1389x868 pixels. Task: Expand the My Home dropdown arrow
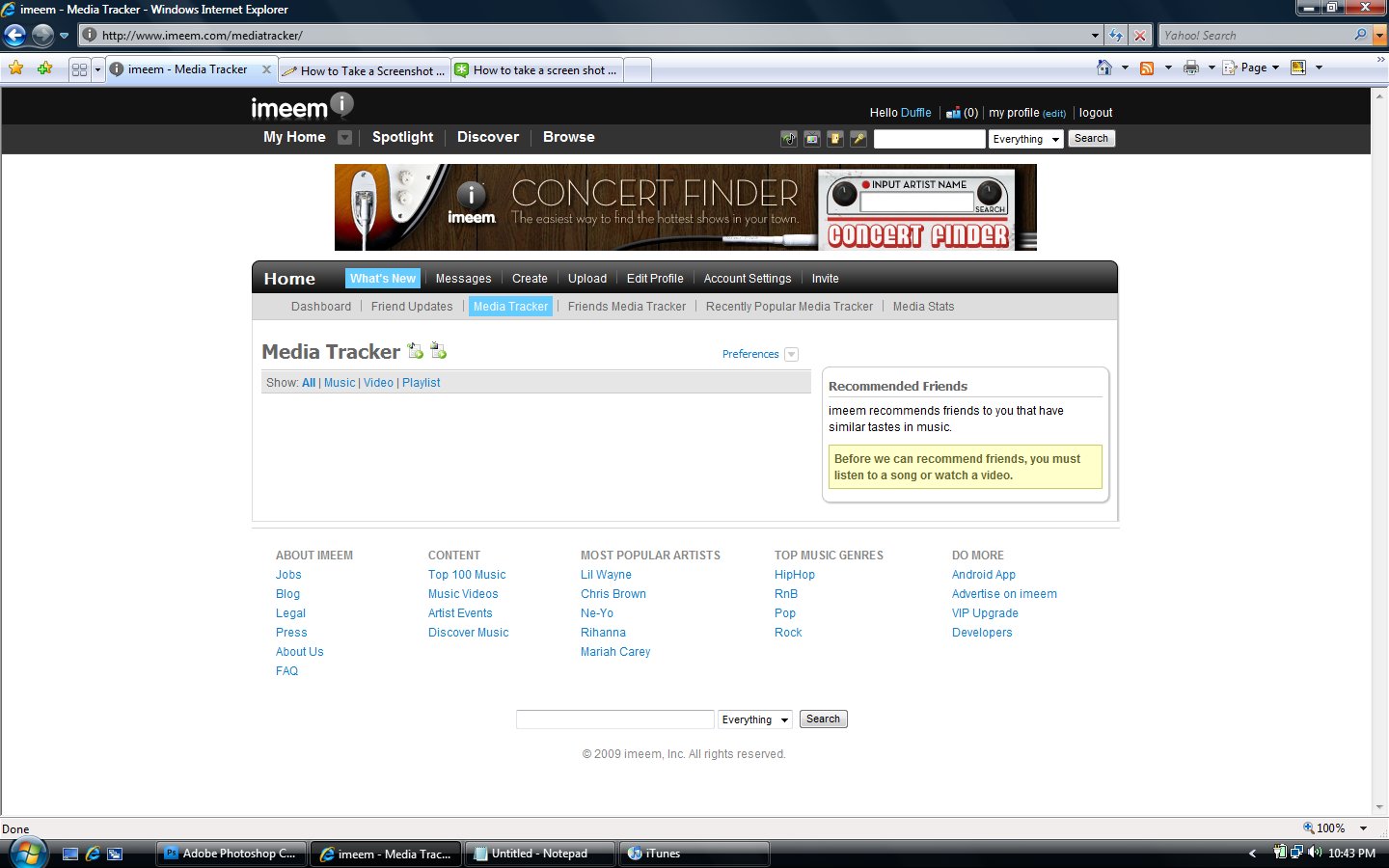(344, 137)
